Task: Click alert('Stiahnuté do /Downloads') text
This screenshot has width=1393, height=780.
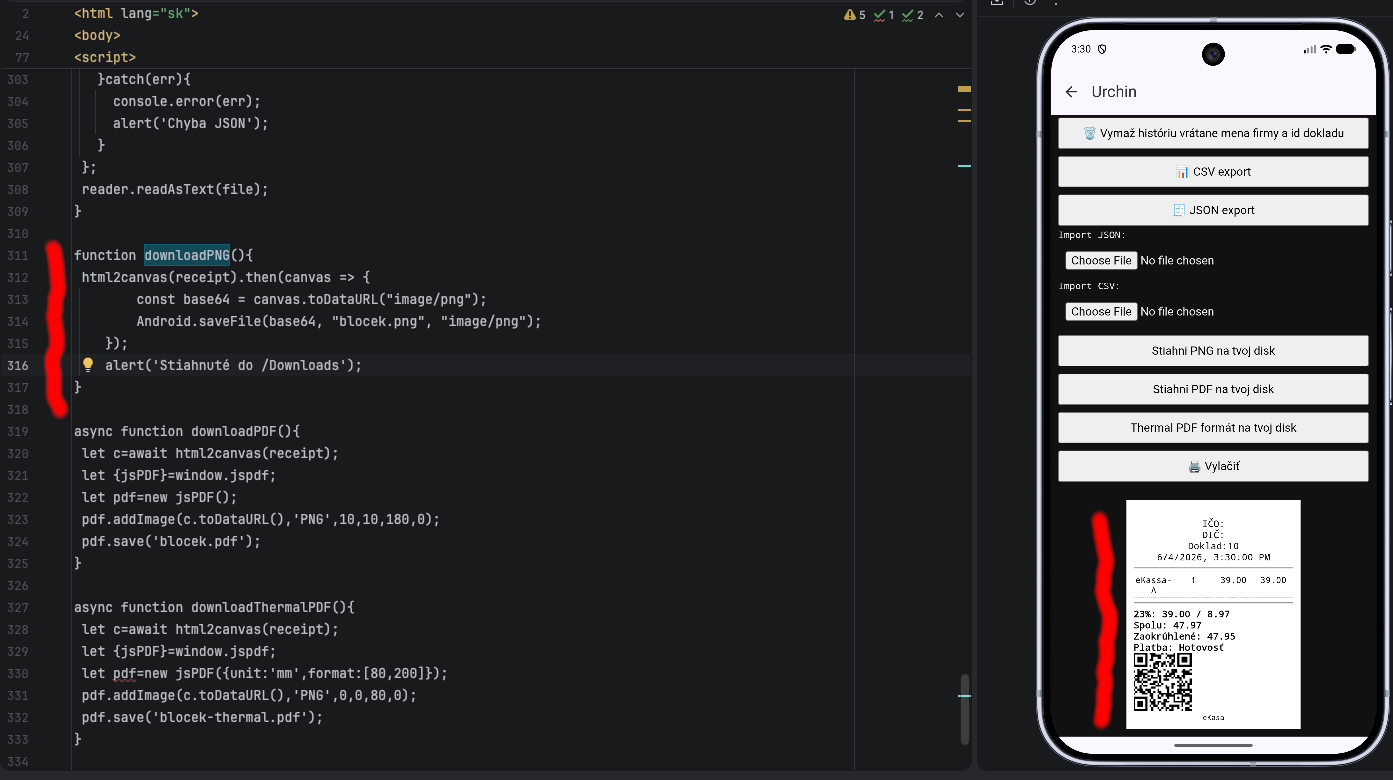Action: 234,365
